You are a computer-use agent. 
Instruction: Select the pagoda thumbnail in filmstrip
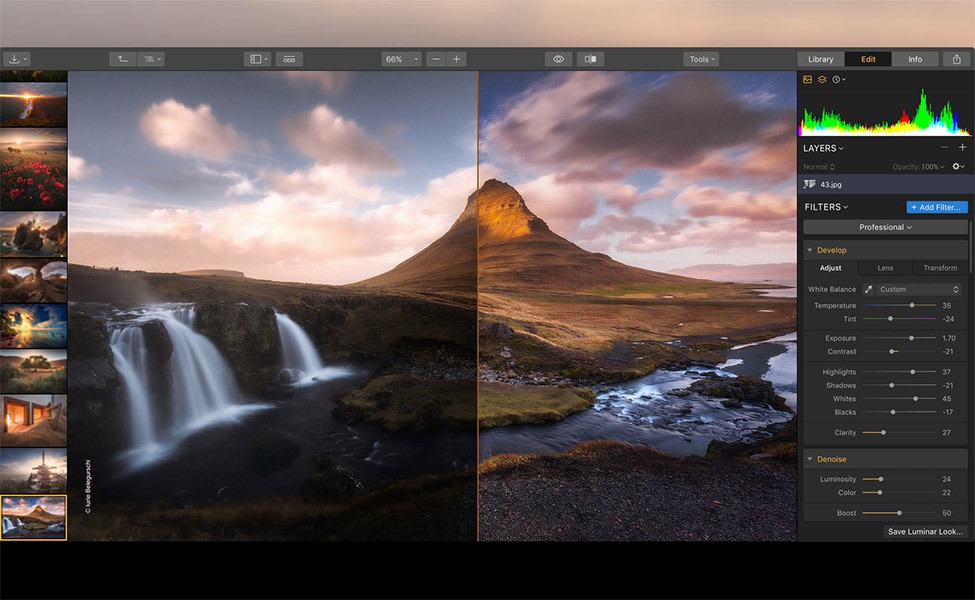tap(34, 471)
